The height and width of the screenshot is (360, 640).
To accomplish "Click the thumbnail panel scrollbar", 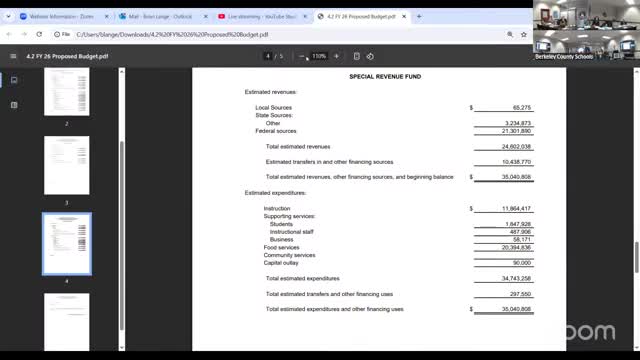I will click(x=122, y=236).
